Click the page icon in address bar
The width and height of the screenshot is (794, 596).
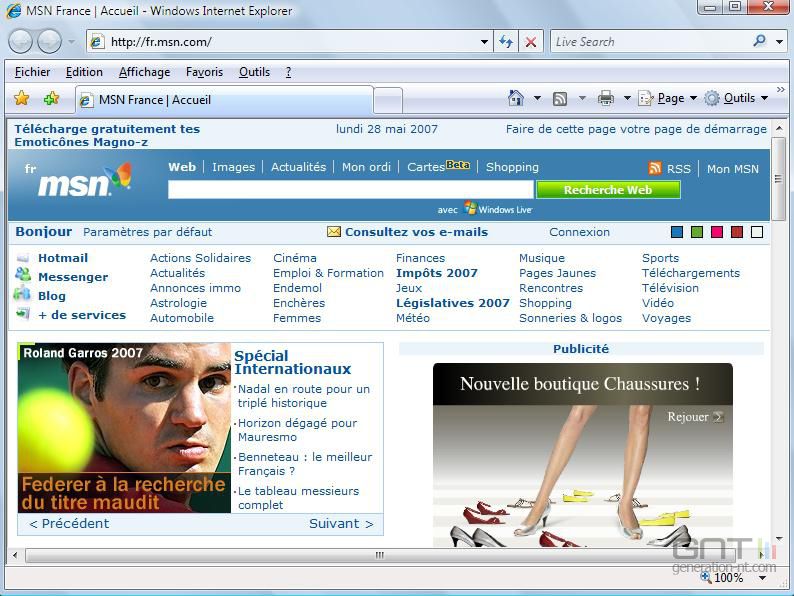[97, 42]
